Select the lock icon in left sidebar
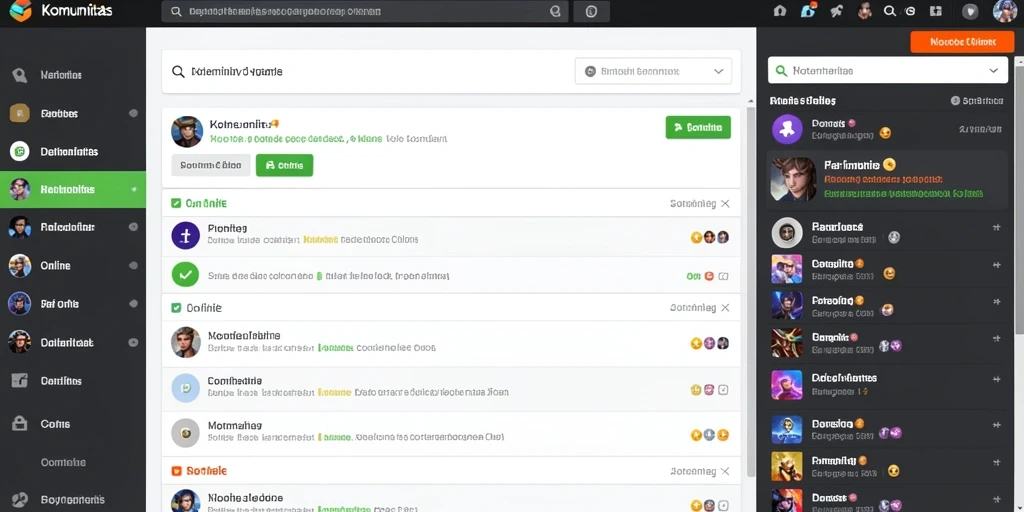Image resolution: width=1024 pixels, height=512 pixels. tap(20, 423)
